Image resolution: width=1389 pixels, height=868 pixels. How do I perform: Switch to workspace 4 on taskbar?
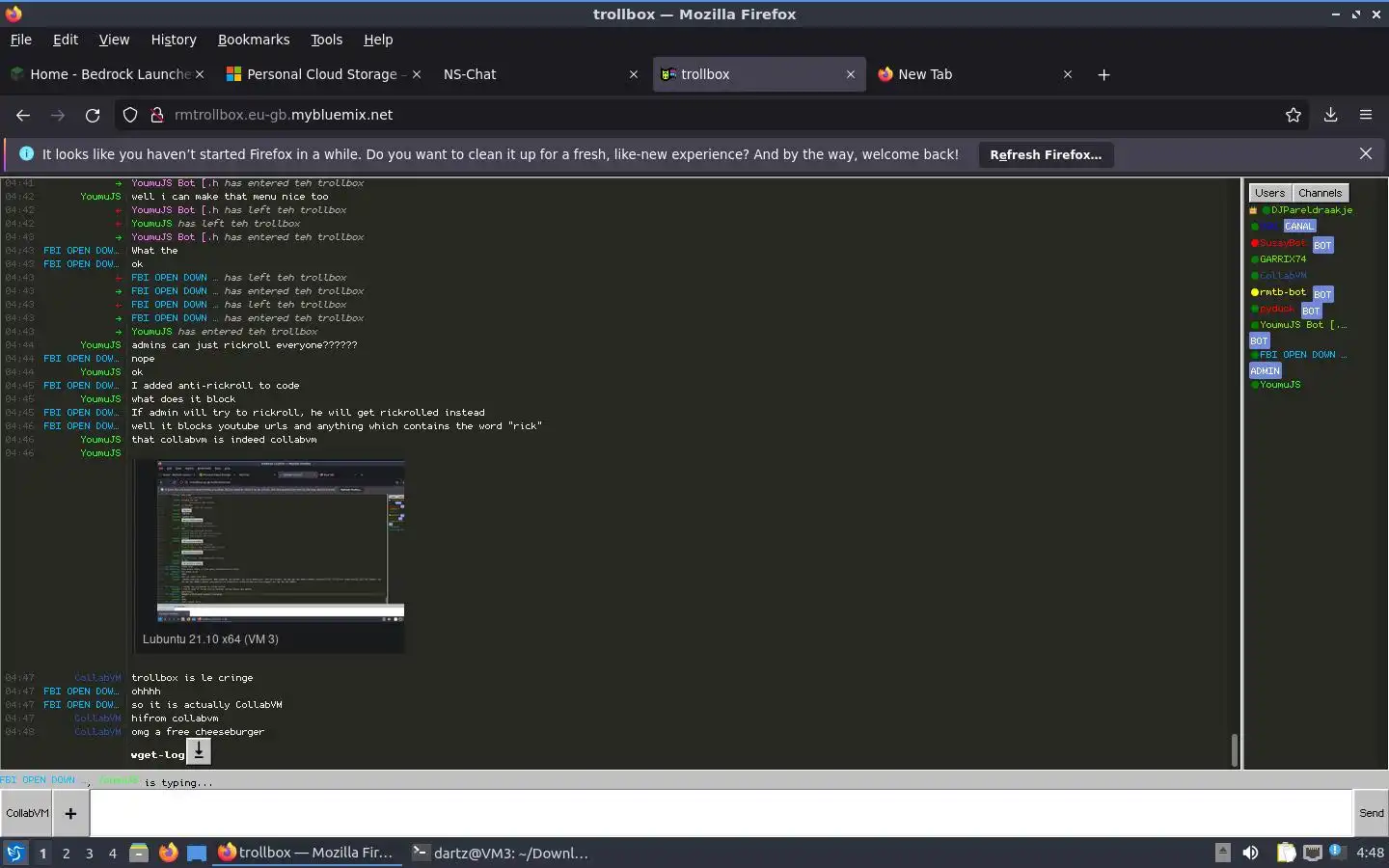(x=113, y=853)
